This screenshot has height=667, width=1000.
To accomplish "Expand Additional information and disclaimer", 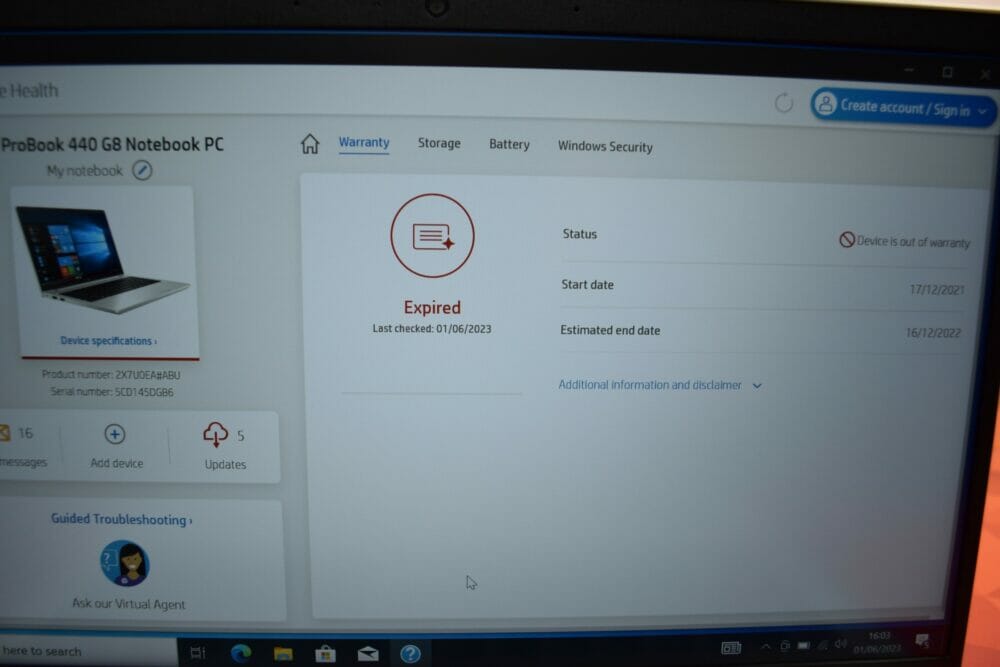I will (x=659, y=385).
